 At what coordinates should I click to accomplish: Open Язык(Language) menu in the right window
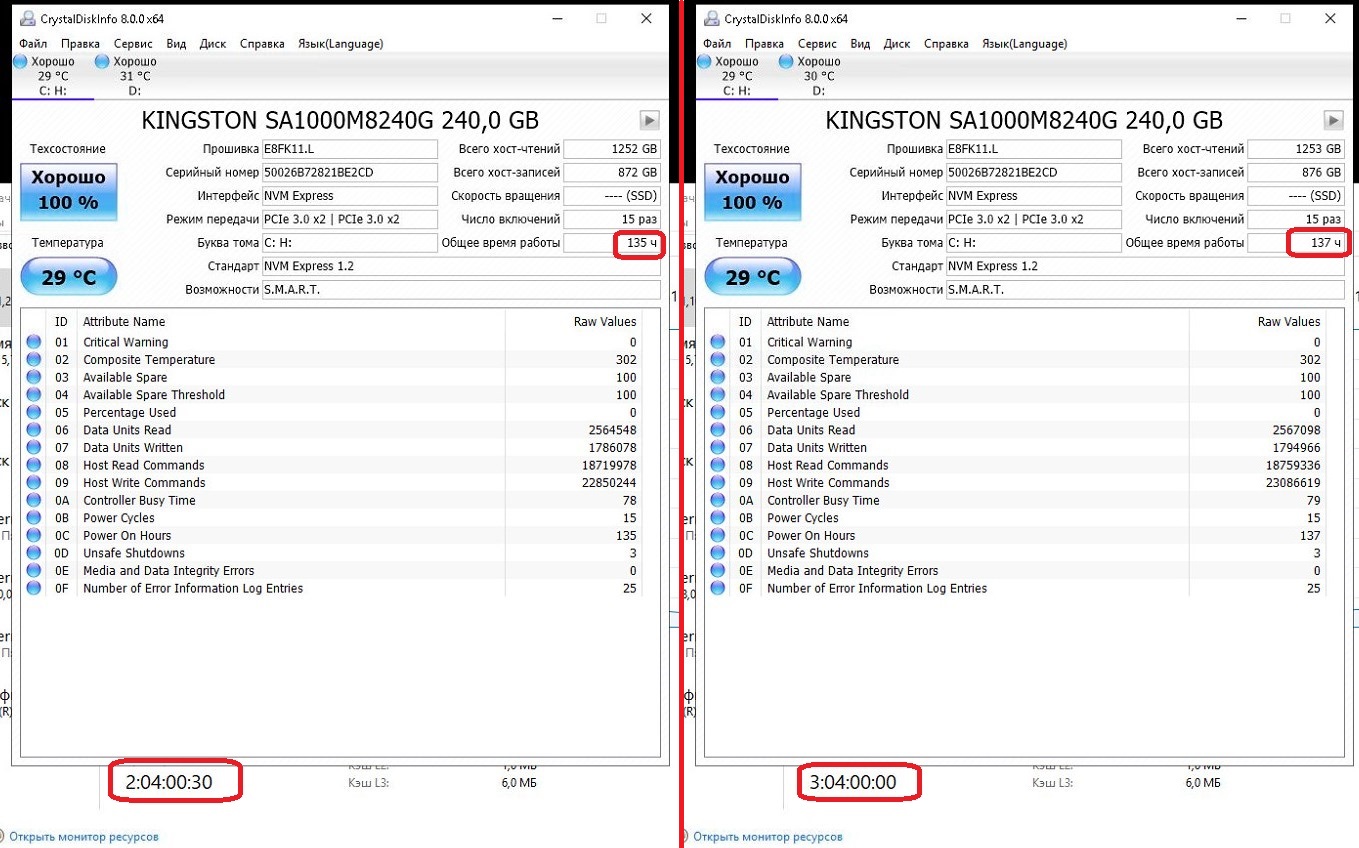[1025, 44]
